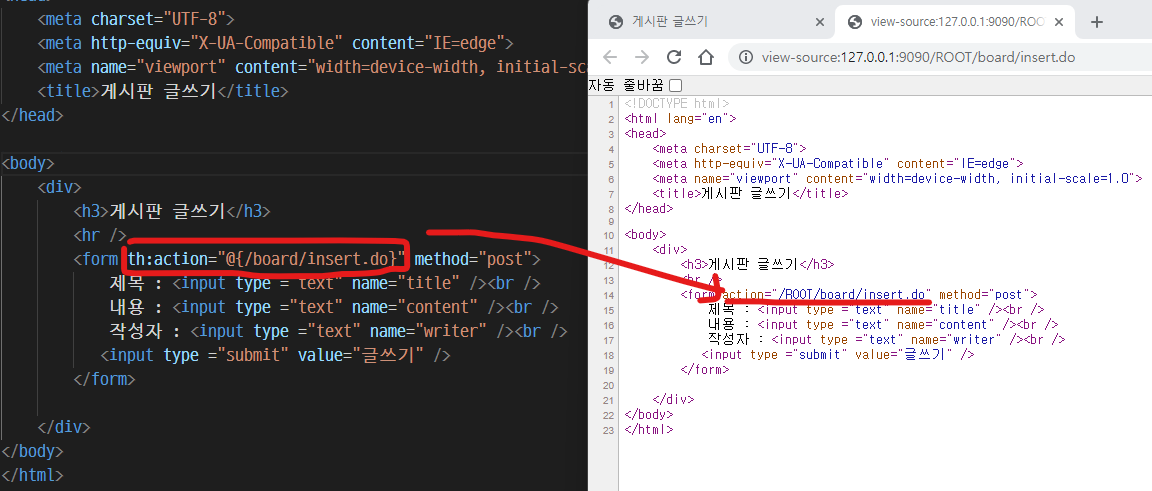Click the </html> line in view-source

pyautogui.click(x=649, y=429)
